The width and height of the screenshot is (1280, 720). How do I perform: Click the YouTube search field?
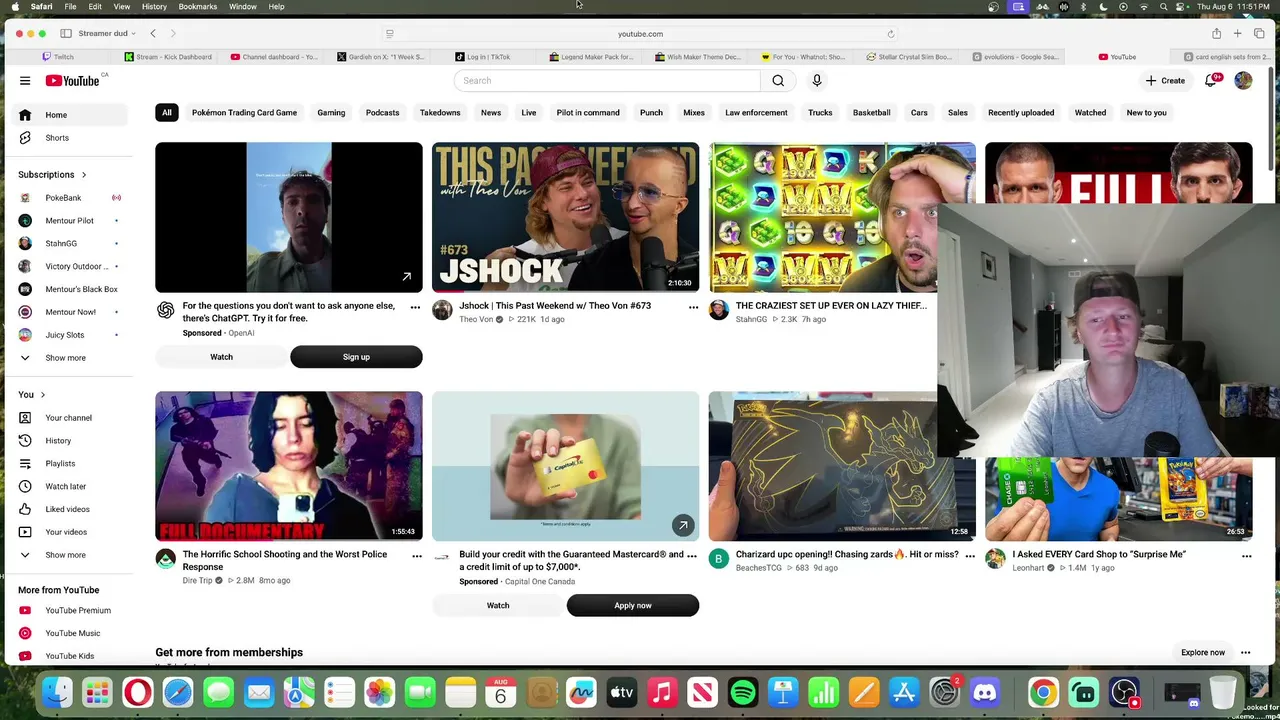click(607, 80)
